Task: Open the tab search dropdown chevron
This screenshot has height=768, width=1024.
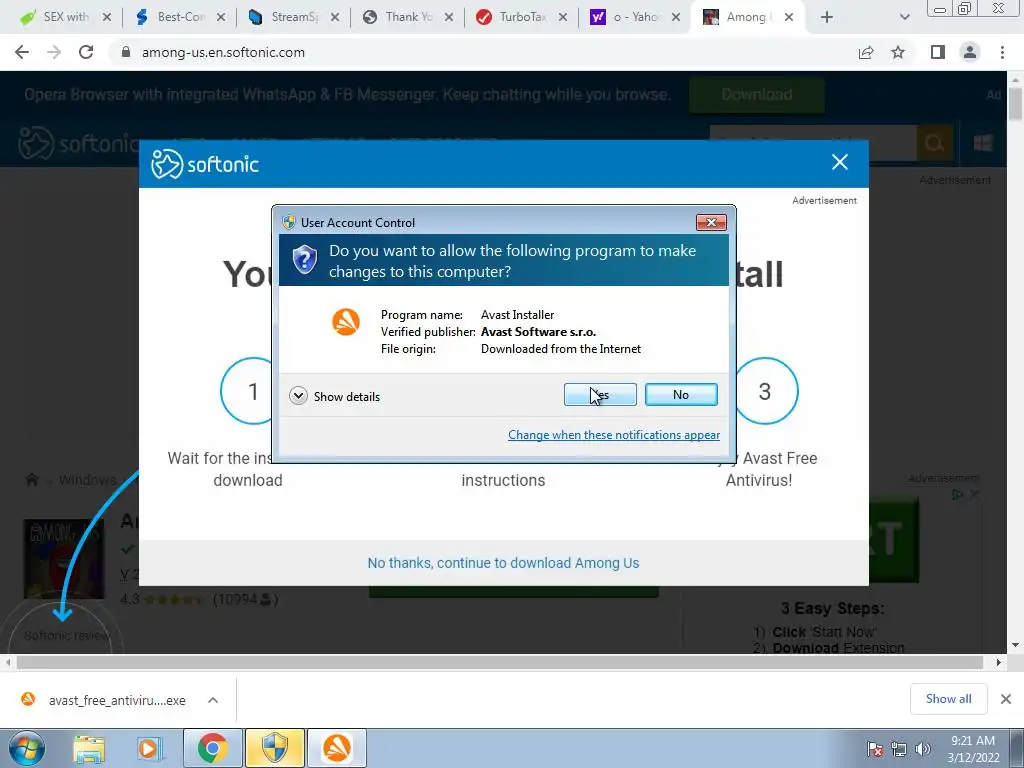Action: 904,18
